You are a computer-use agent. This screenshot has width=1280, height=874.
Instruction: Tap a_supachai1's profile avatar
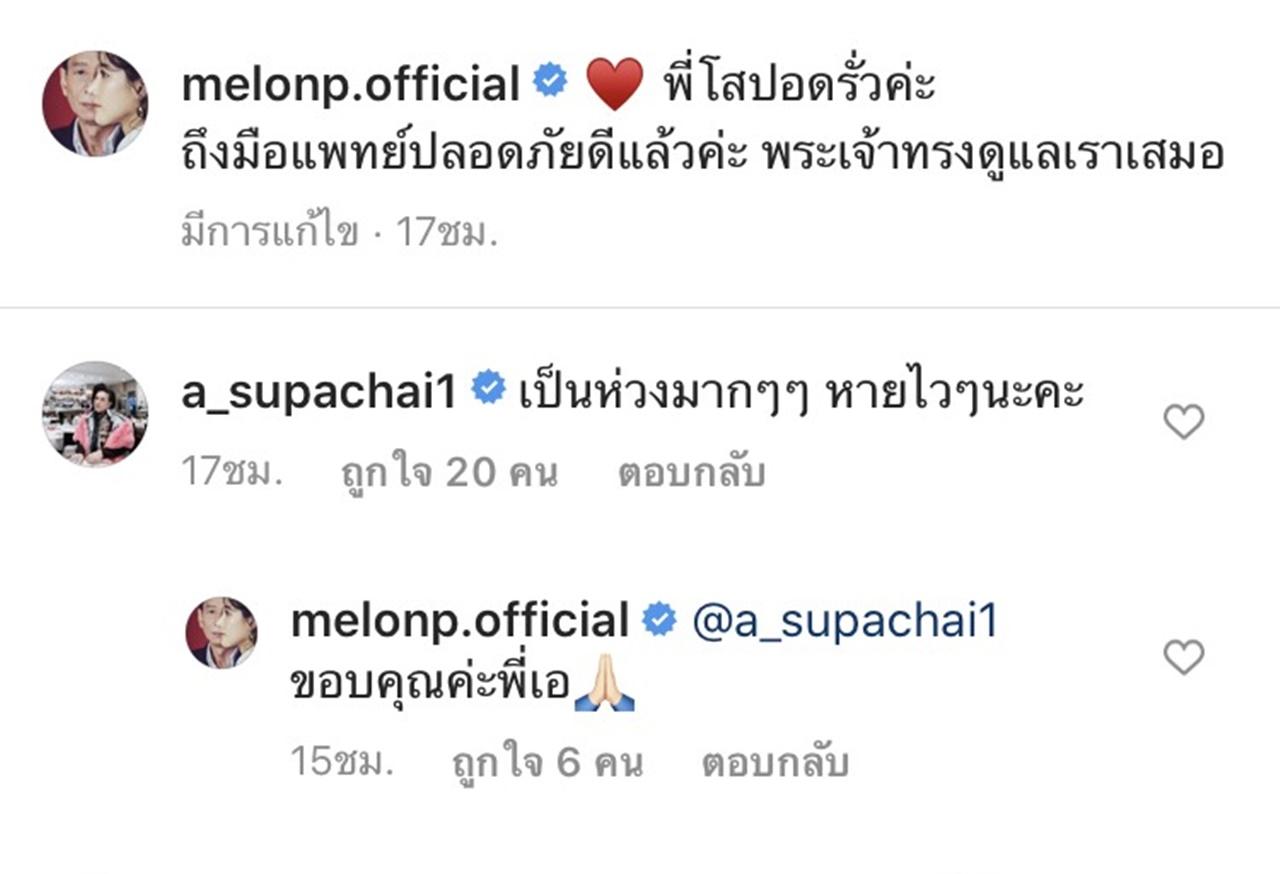click(95, 414)
